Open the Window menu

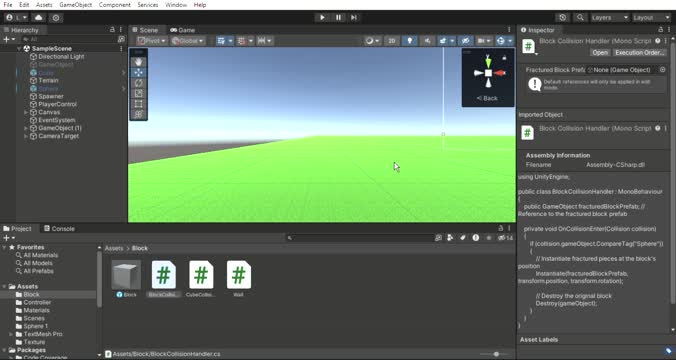pos(176,5)
